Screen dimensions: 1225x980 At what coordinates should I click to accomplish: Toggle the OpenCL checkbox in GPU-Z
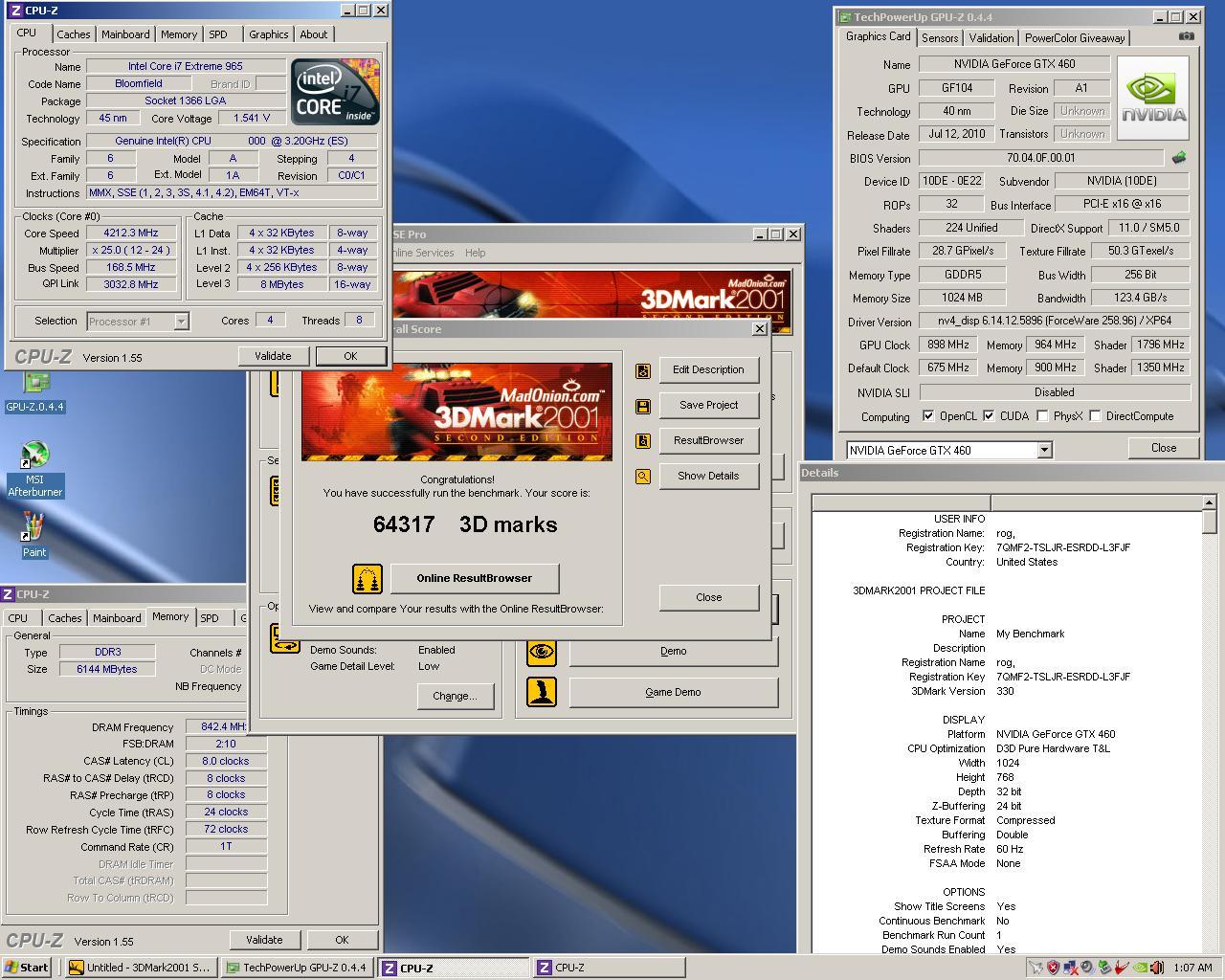(927, 416)
